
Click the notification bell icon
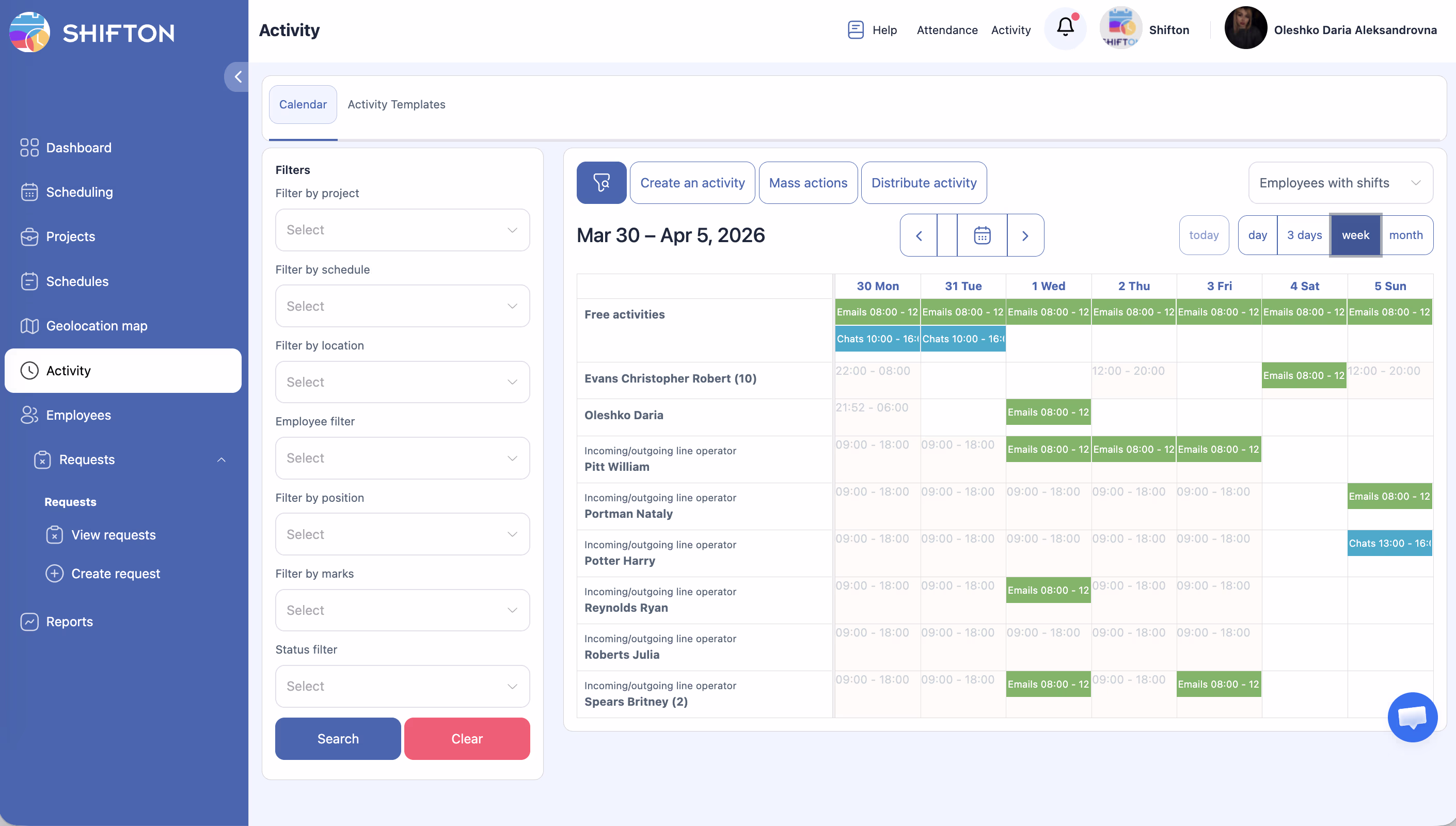1065,28
